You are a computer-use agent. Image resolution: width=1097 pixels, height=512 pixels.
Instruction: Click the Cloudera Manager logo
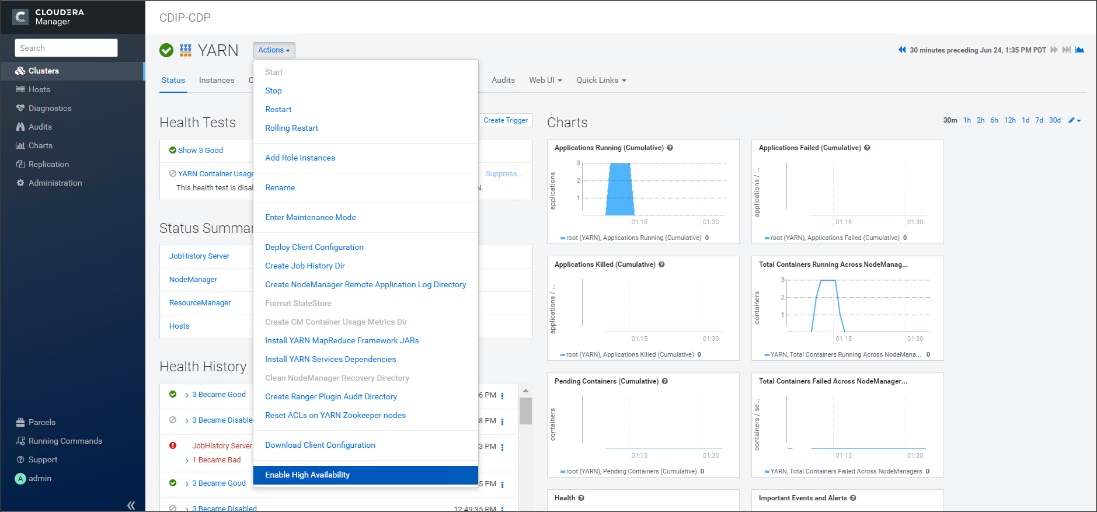coord(21,16)
